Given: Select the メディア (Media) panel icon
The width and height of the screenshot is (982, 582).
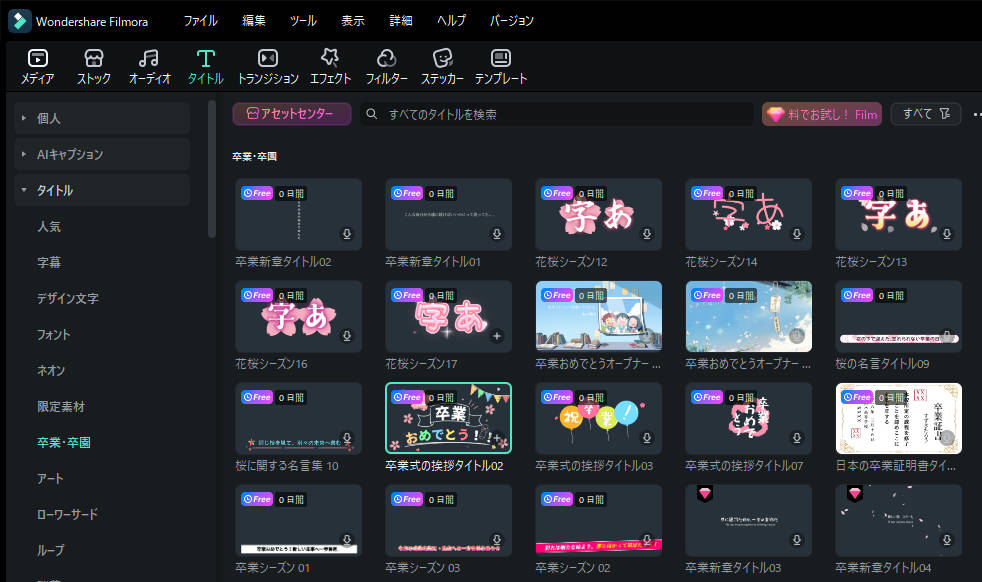Looking at the screenshot, I should point(37,66).
